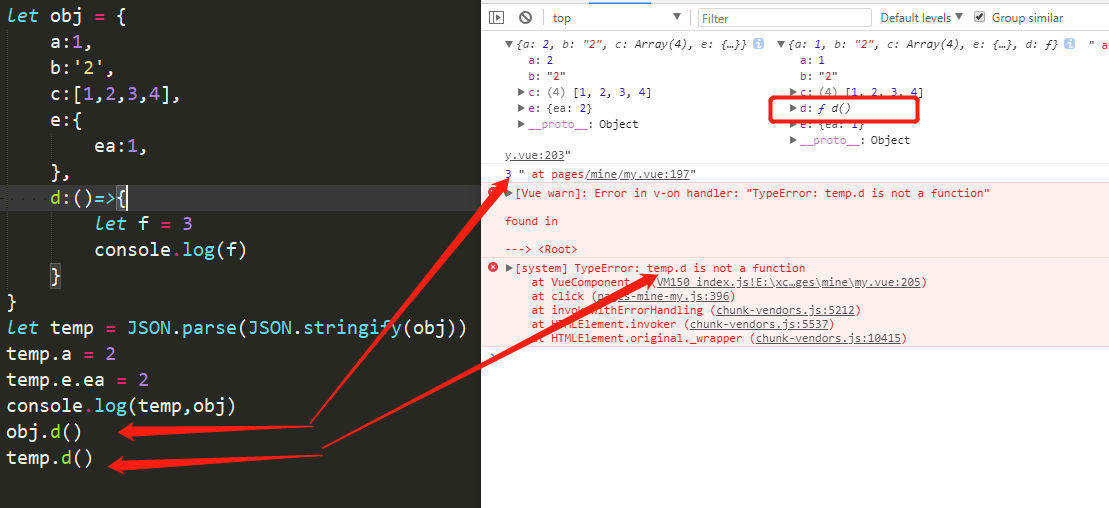Click info icon beside the a: 1 object
The width and height of the screenshot is (1109, 508).
tap(1069, 44)
